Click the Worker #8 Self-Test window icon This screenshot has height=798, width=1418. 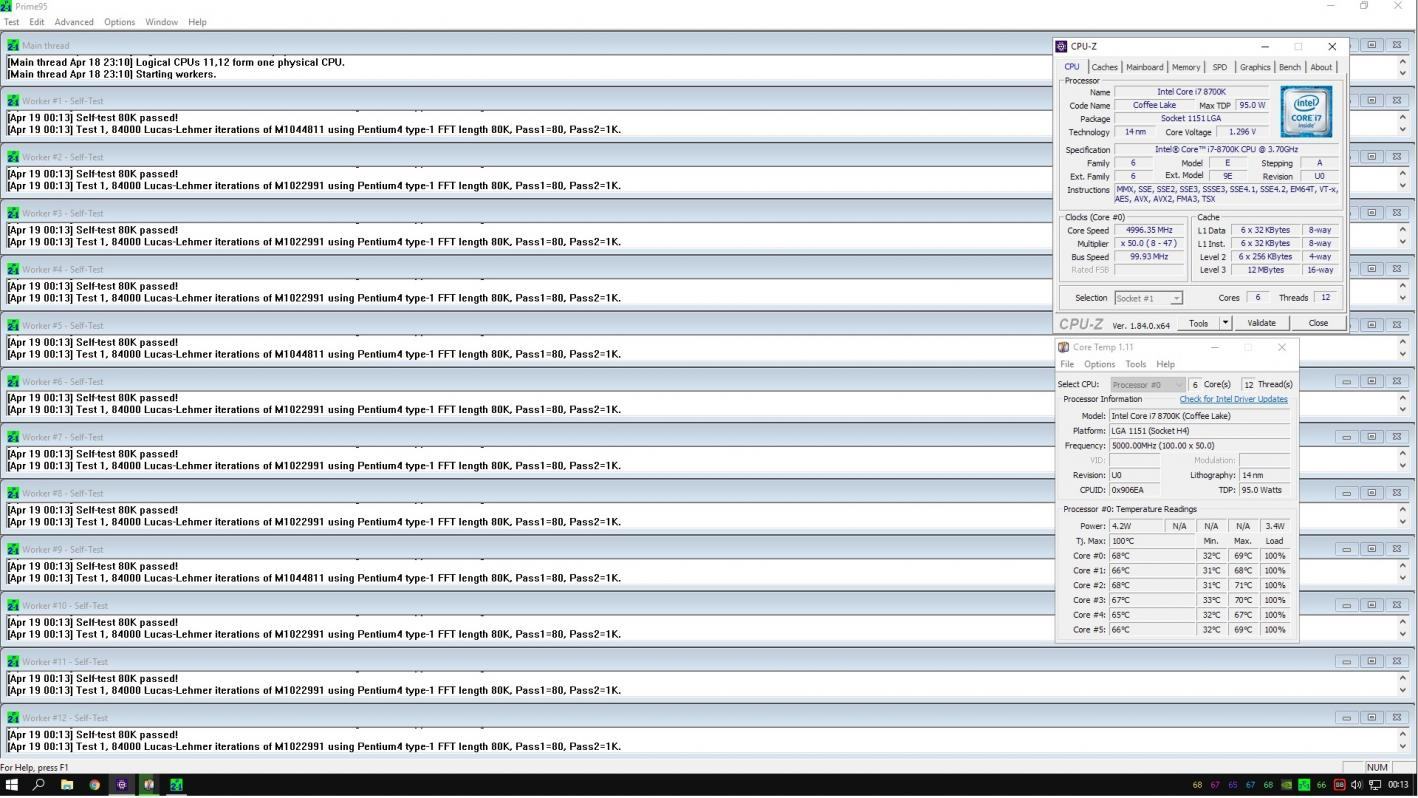[13, 493]
